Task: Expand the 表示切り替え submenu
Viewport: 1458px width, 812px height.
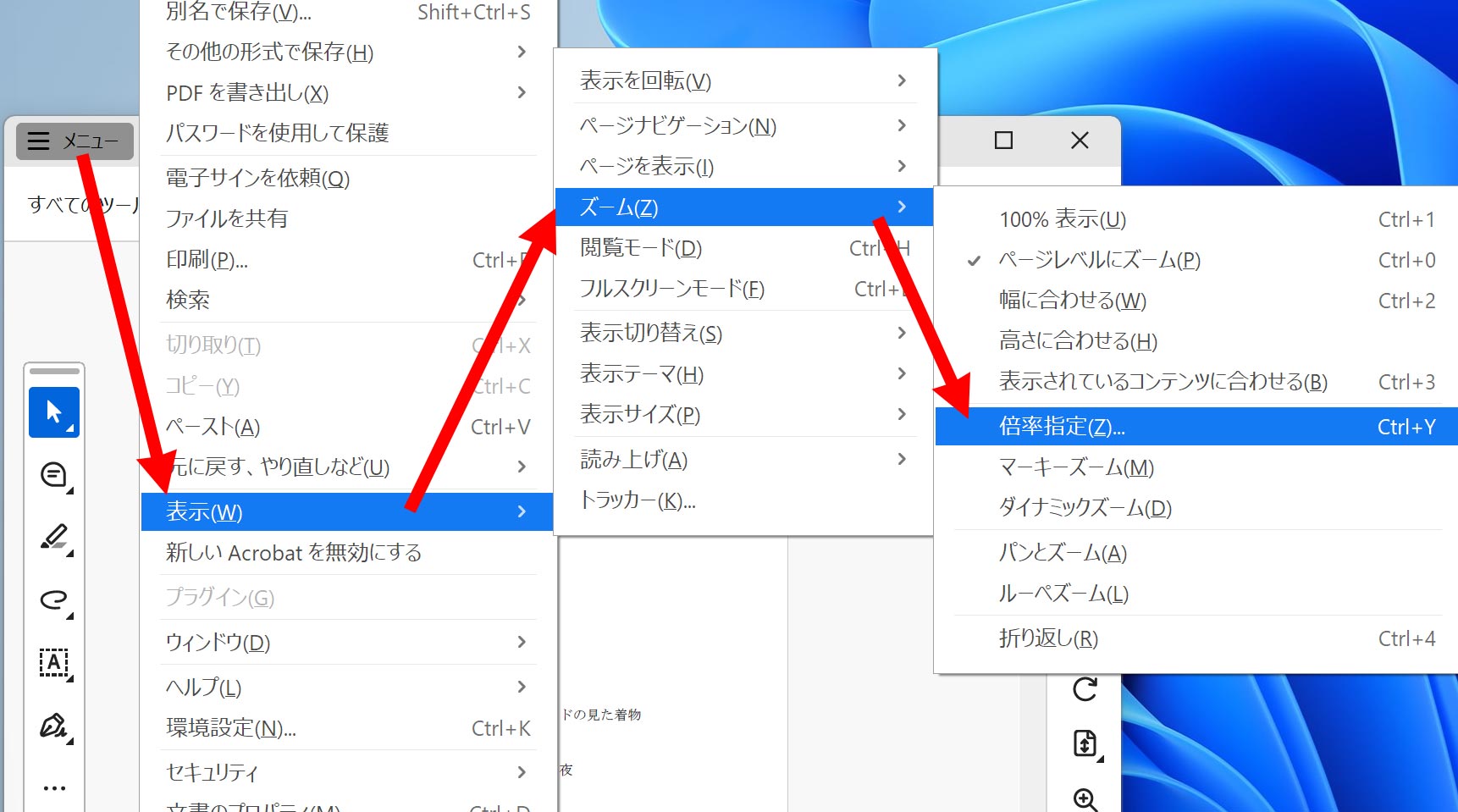Action: (650, 333)
